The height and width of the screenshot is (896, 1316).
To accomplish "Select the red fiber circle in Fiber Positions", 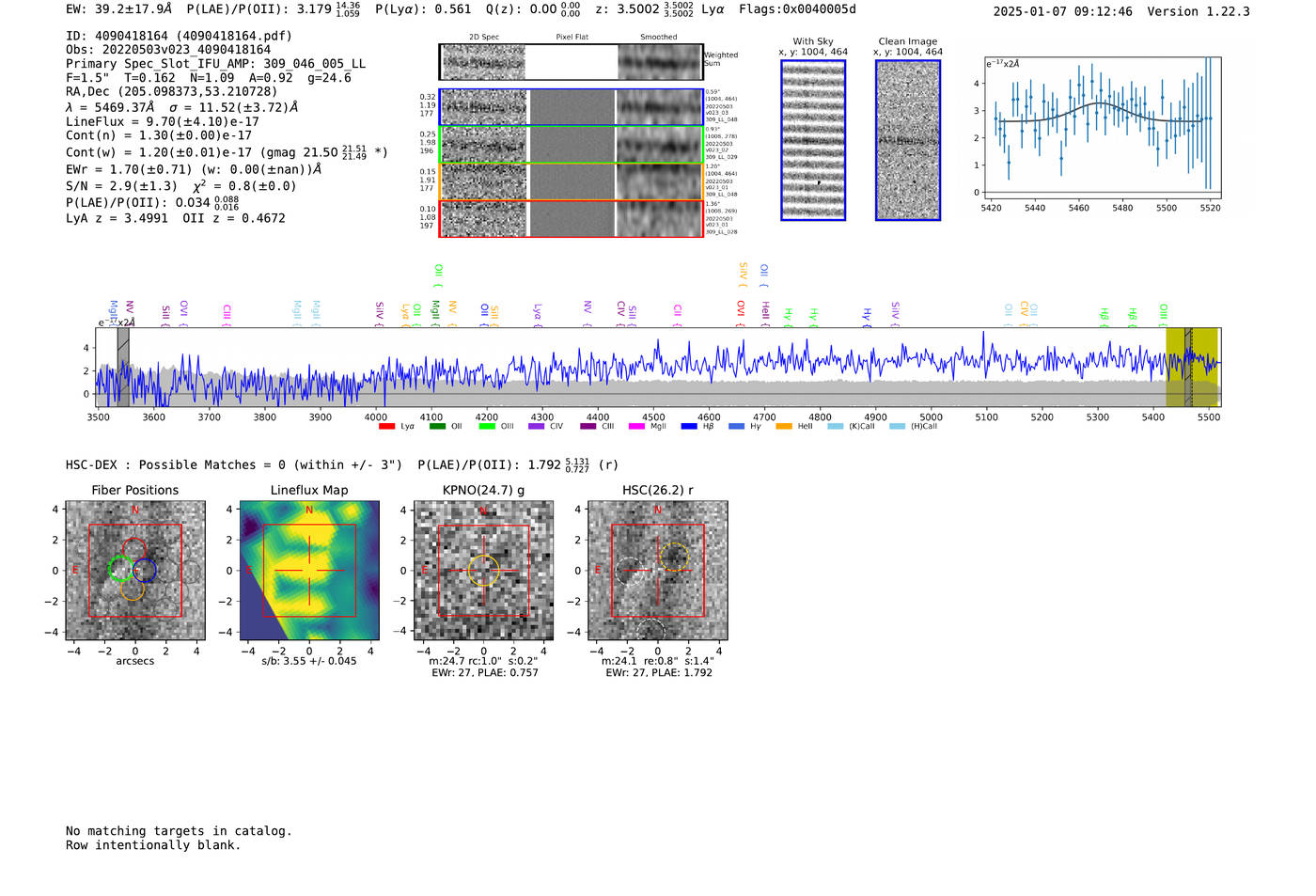I will pyautogui.click(x=133, y=549).
